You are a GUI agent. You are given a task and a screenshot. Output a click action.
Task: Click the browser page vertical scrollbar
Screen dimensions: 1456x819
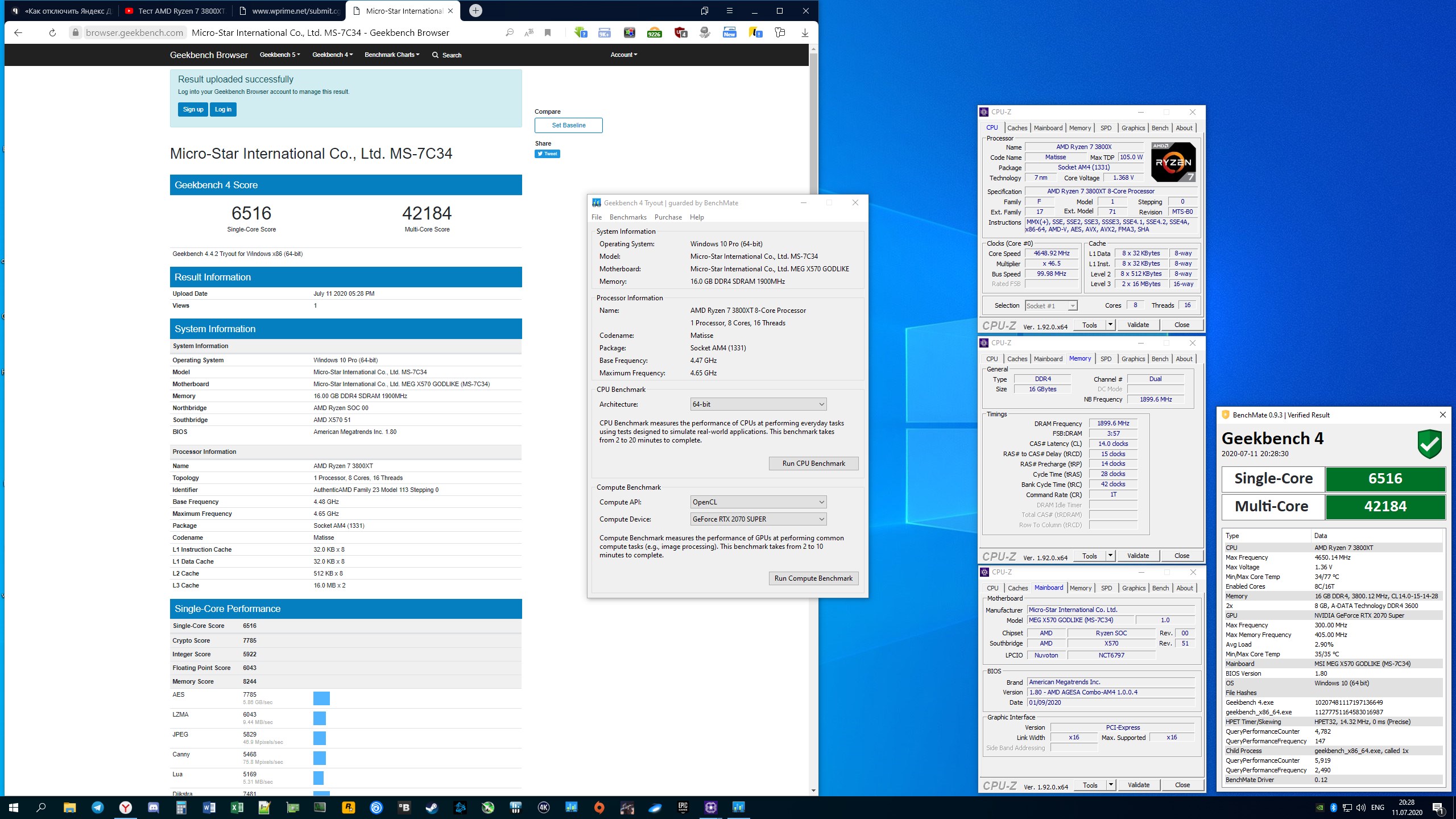pyautogui.click(x=813, y=421)
